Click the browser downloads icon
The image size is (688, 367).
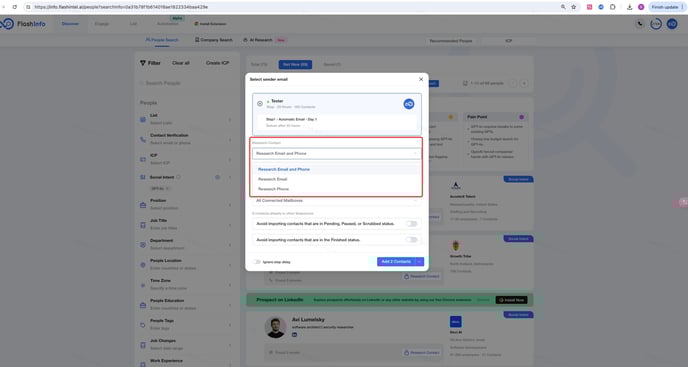pos(629,7)
